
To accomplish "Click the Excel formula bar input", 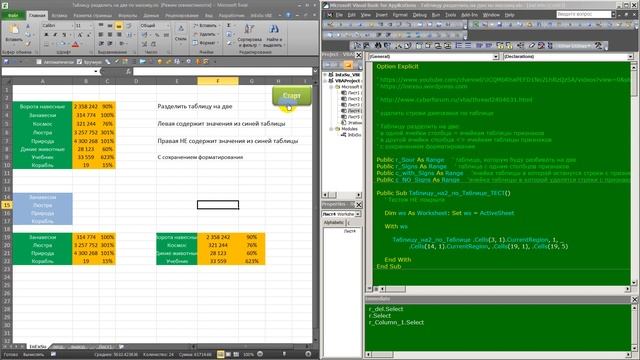I will (x=222, y=71).
